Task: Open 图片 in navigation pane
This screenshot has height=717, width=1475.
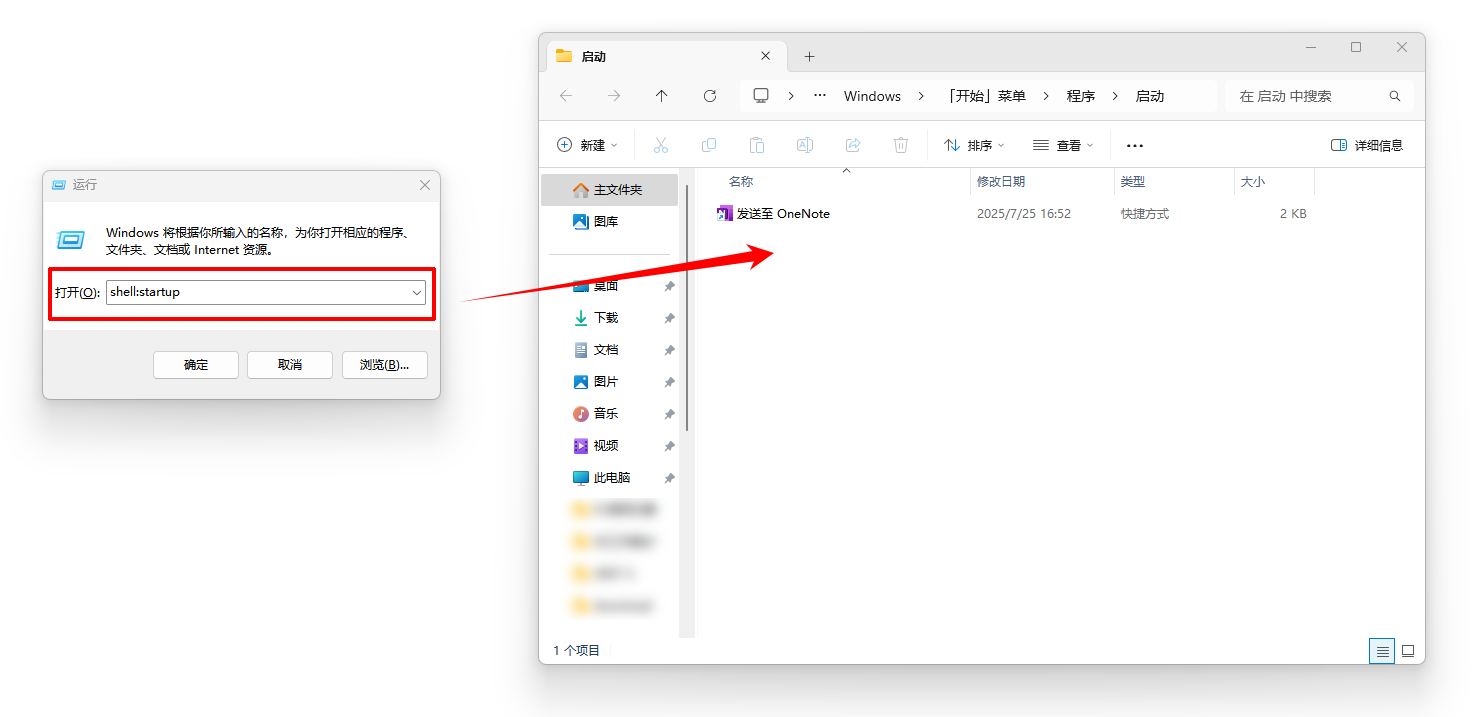Action: click(610, 382)
